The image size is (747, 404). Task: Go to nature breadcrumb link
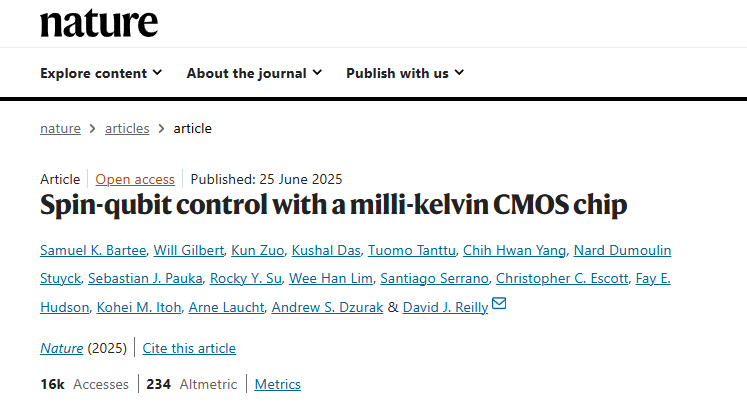coord(60,128)
